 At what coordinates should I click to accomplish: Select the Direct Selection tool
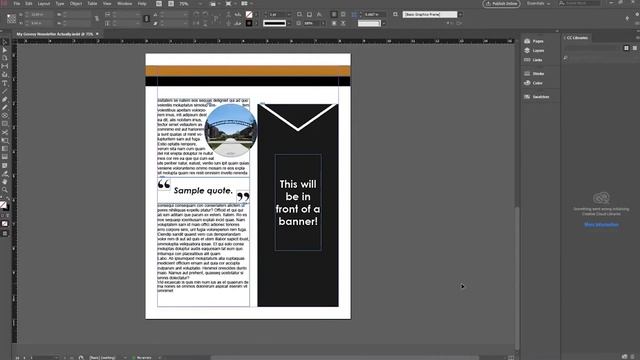click(4, 50)
